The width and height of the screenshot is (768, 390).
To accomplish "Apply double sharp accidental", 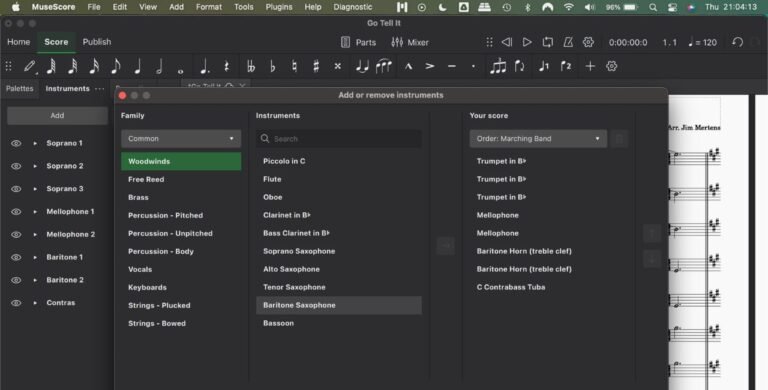I will pyautogui.click(x=337, y=66).
